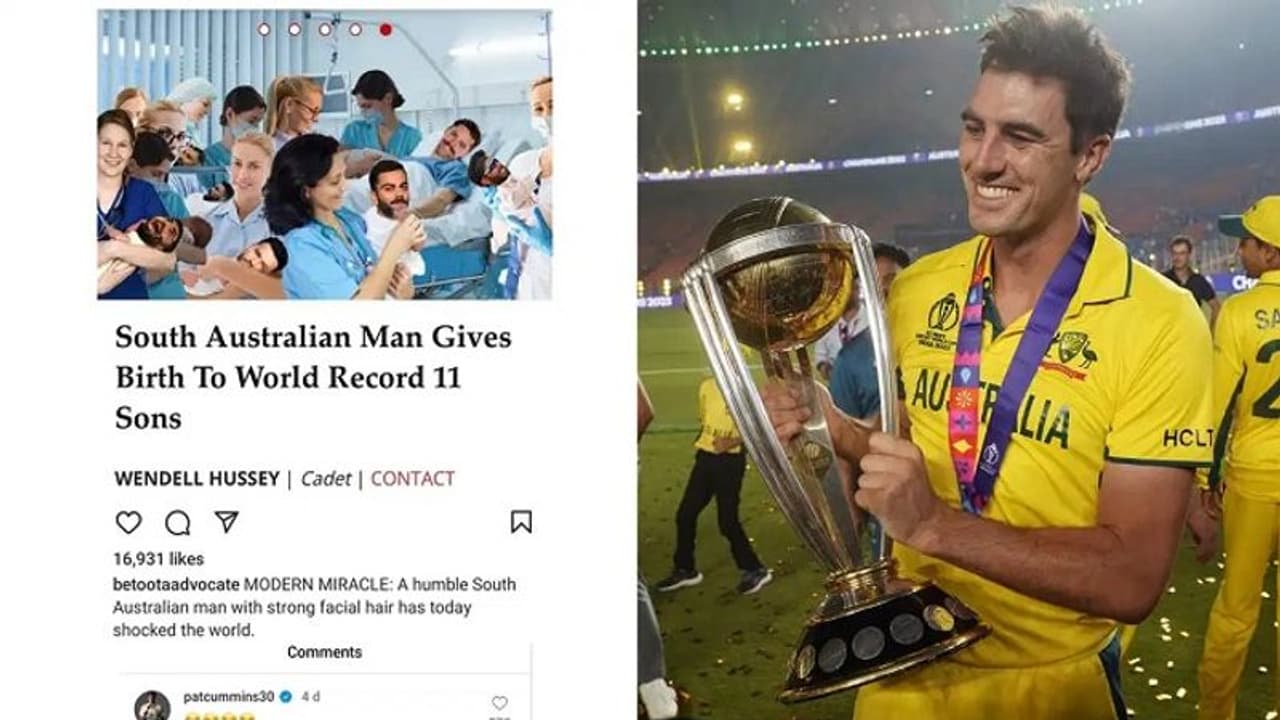Open the author name WENDELL HUSSEY
This screenshot has height=720, width=1280.
197,479
